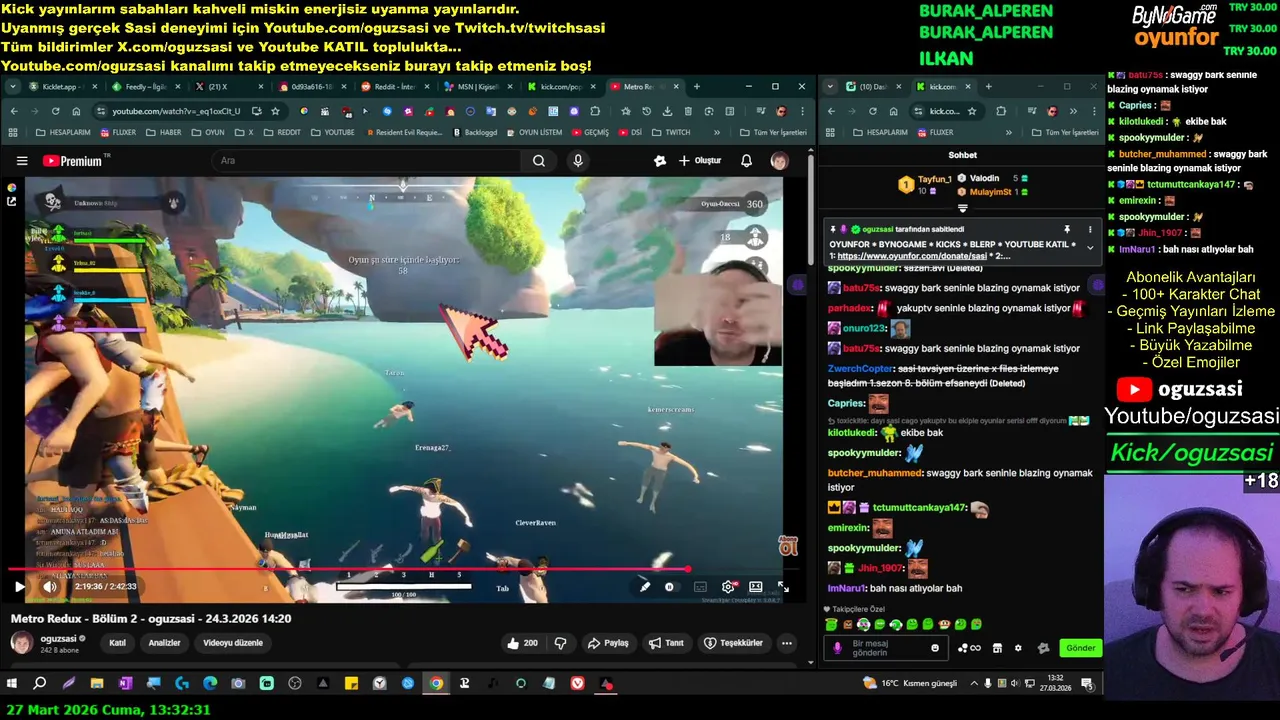Open YouTube notifications bell

point(746,161)
